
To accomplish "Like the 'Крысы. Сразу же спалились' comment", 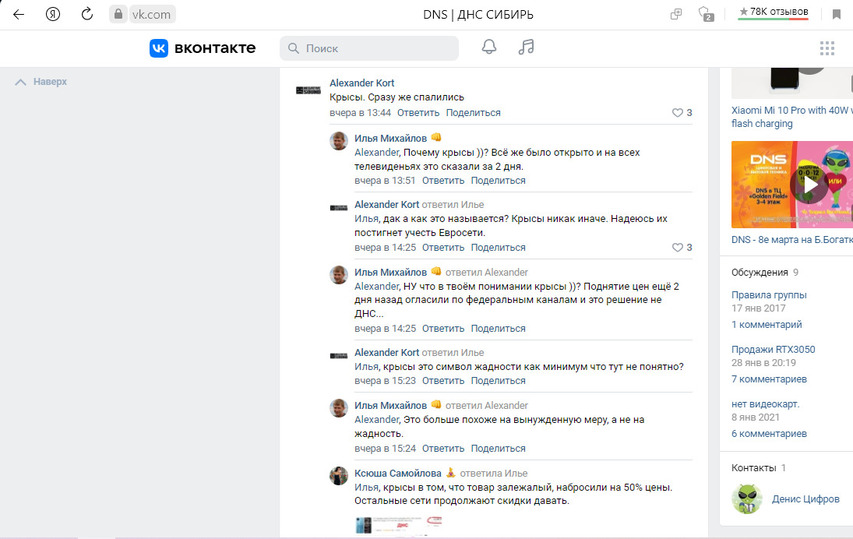I will coord(682,113).
